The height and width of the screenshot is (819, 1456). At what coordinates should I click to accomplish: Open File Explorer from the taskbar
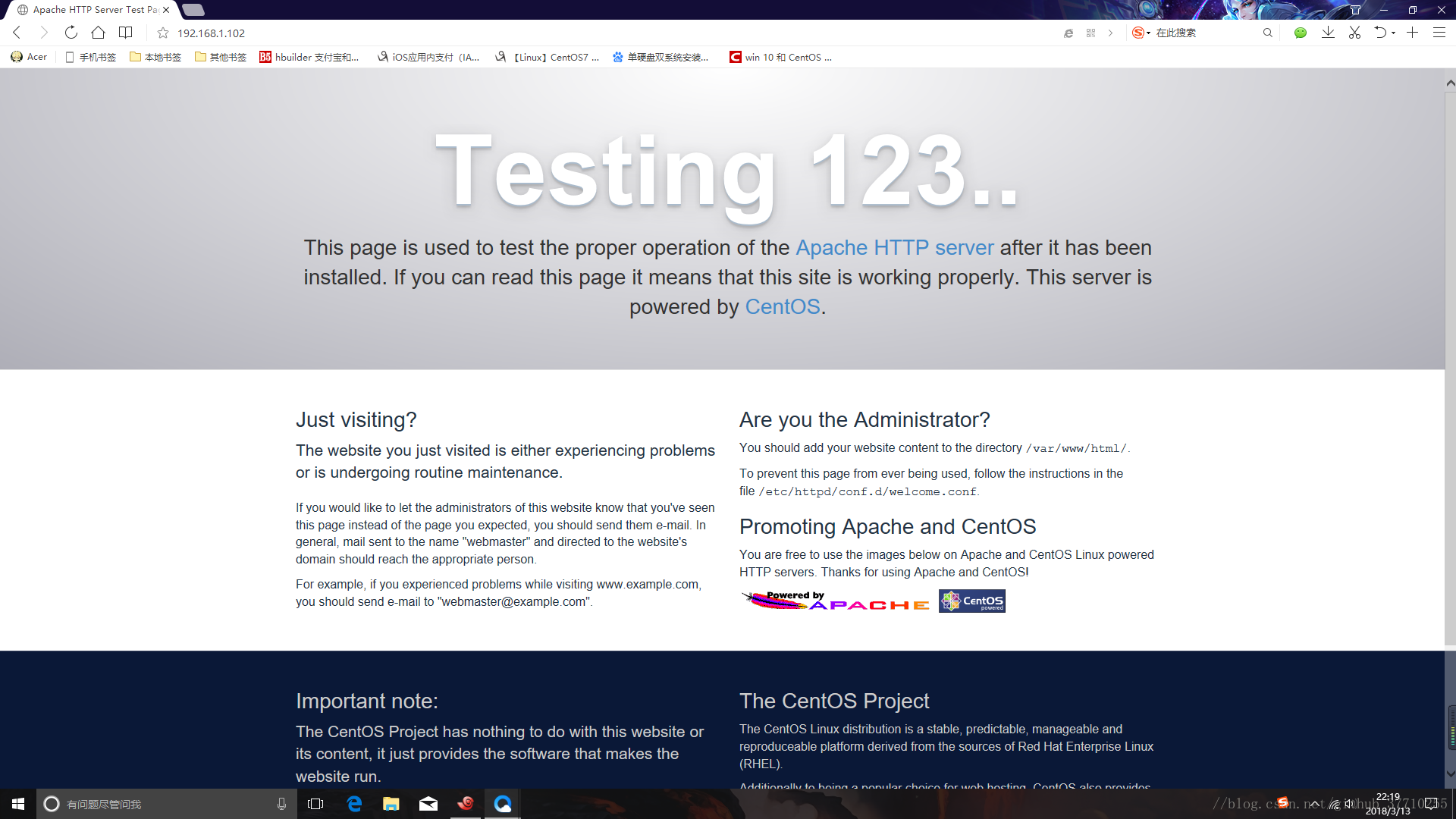tap(391, 804)
